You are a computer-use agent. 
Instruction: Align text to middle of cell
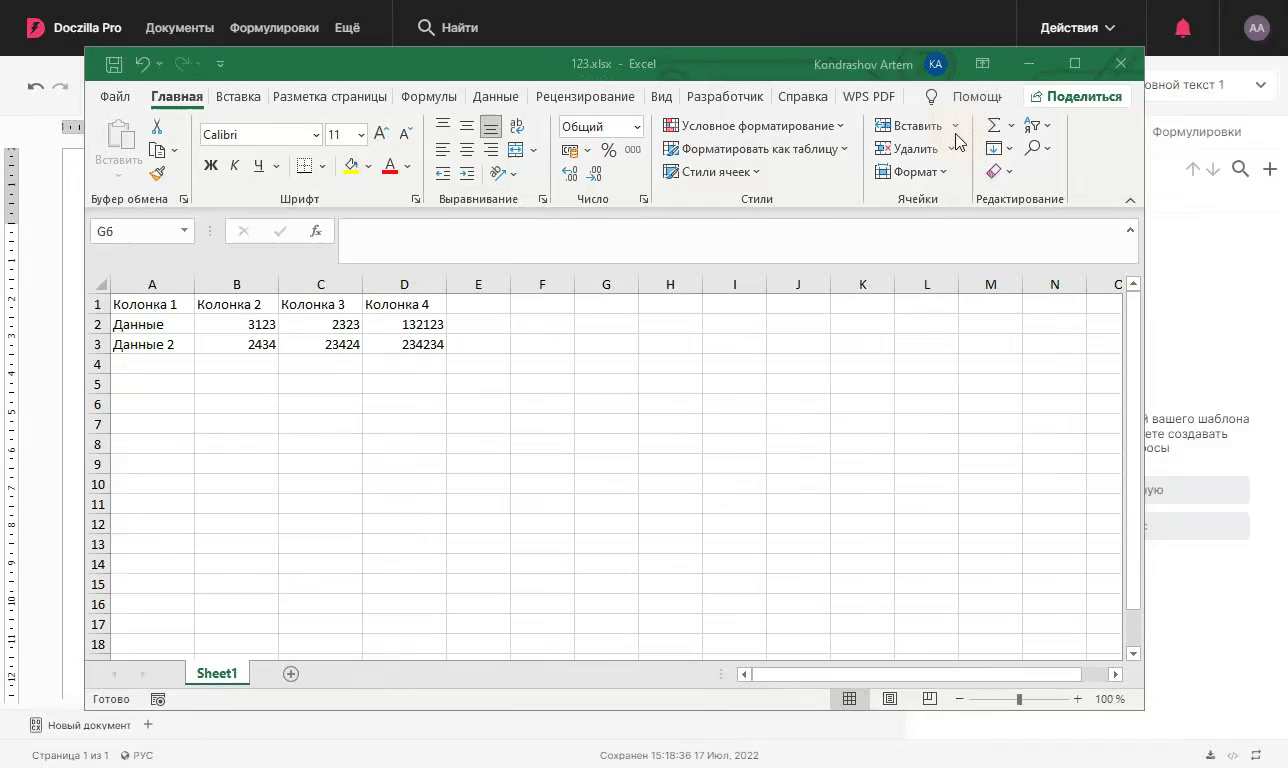[x=467, y=126]
